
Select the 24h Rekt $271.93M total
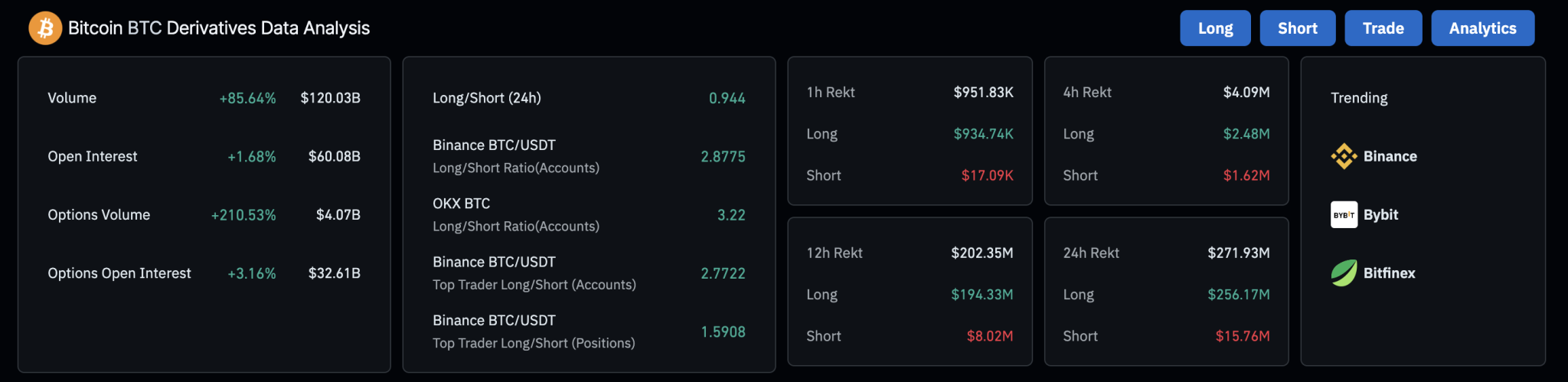(1238, 253)
